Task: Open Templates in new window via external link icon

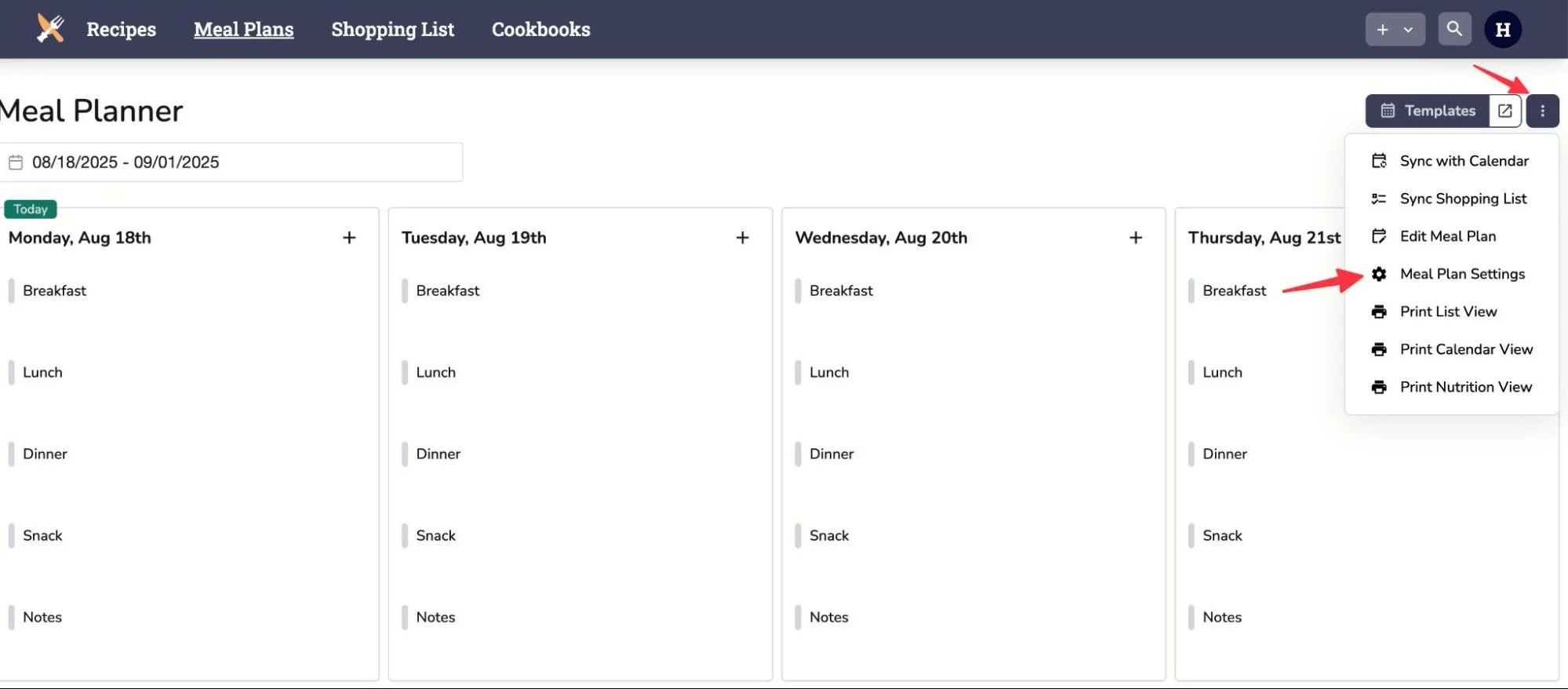Action: point(1504,110)
